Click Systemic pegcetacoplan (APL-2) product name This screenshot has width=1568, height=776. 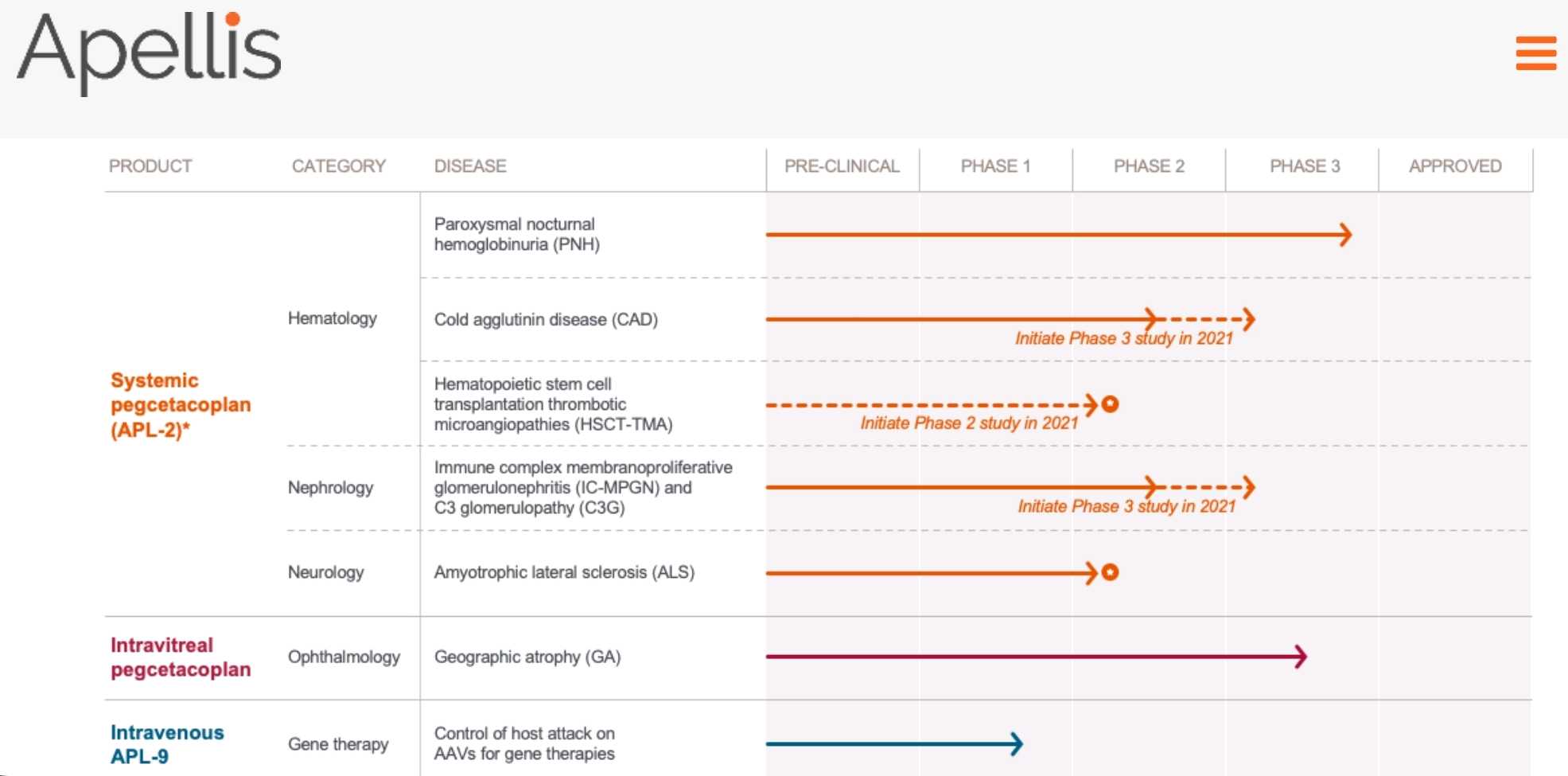[x=181, y=405]
